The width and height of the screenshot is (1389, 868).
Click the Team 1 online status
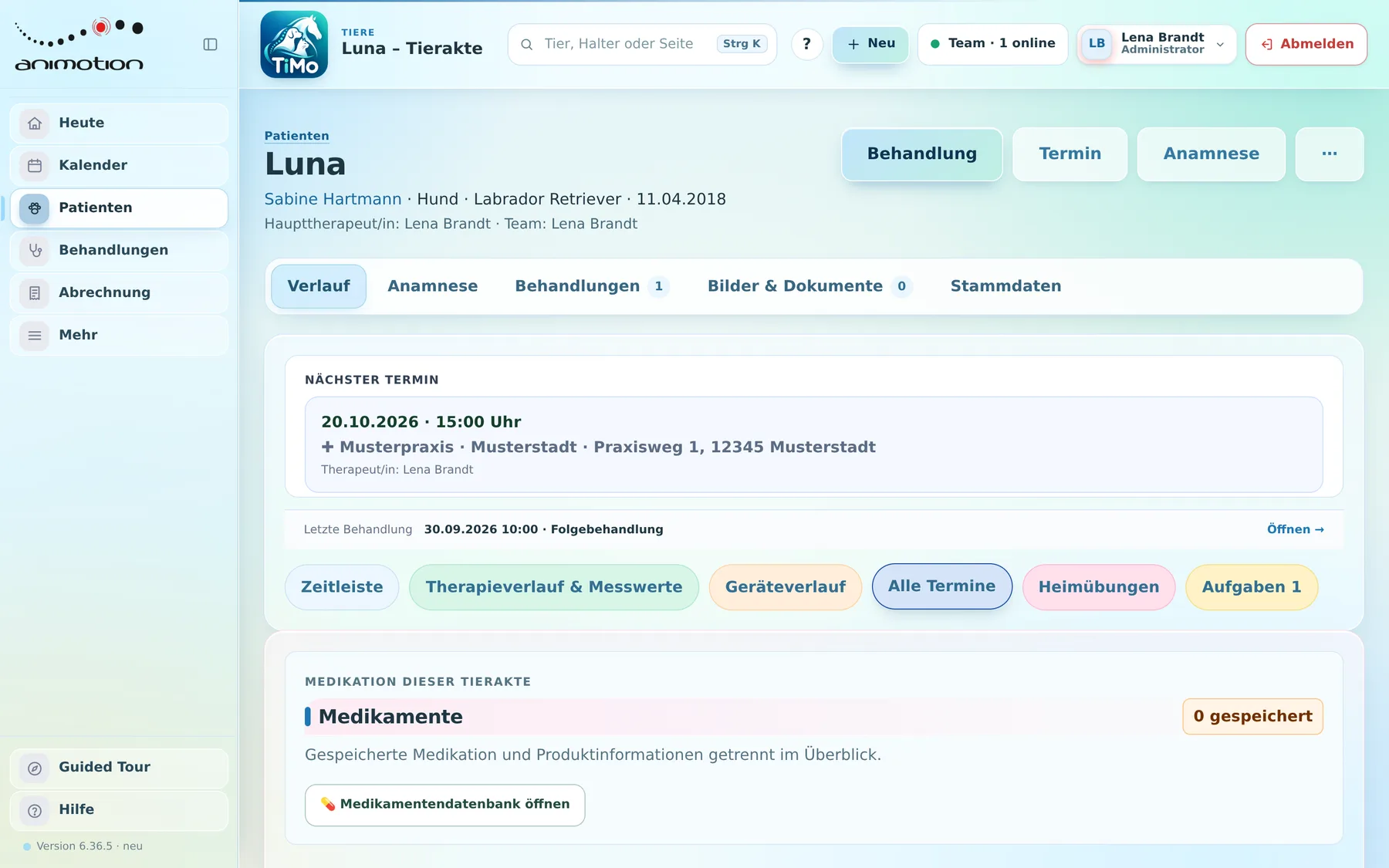point(993,44)
